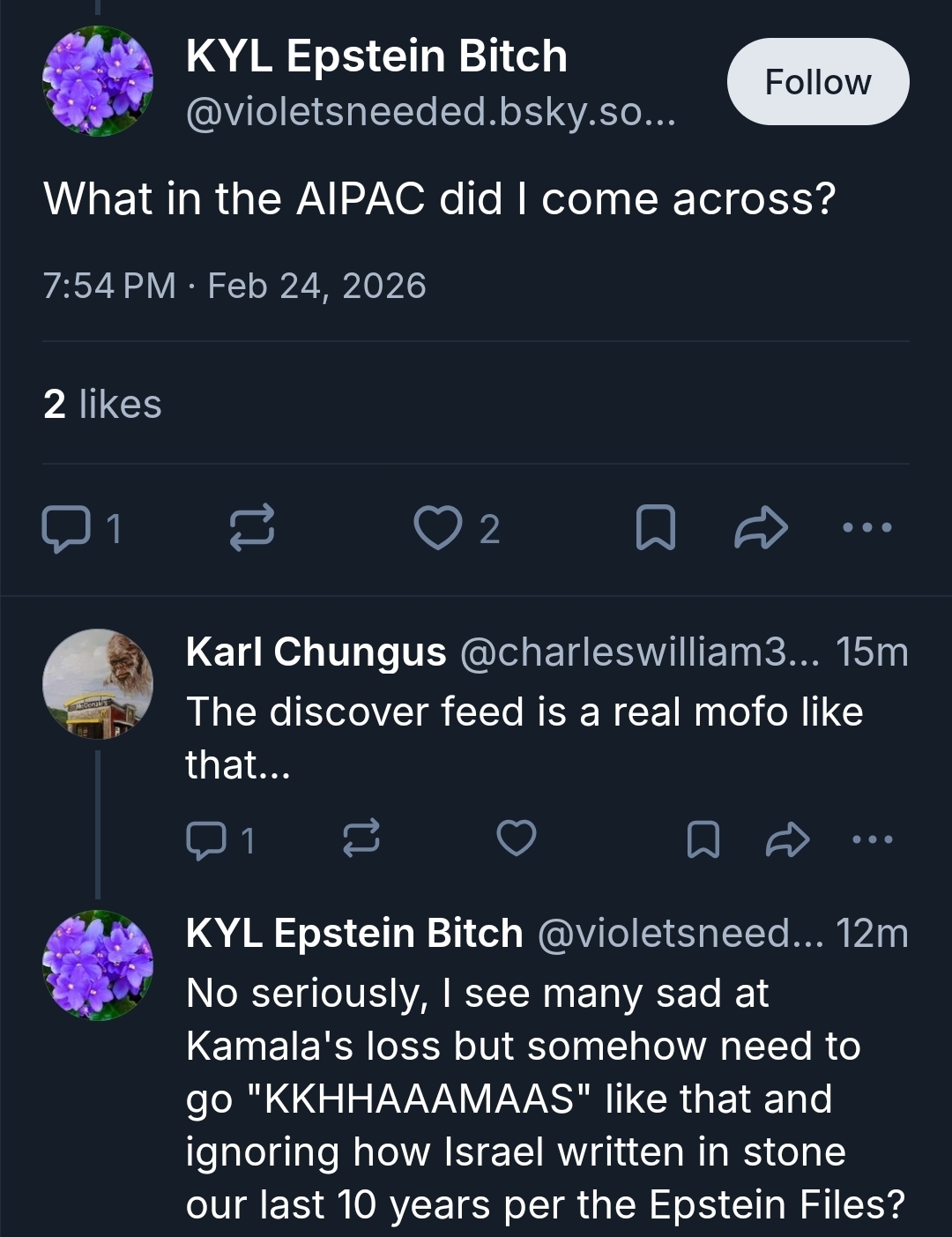This screenshot has height=1237, width=952.
Task: Share the main AIPAC post
Action: pos(761,528)
